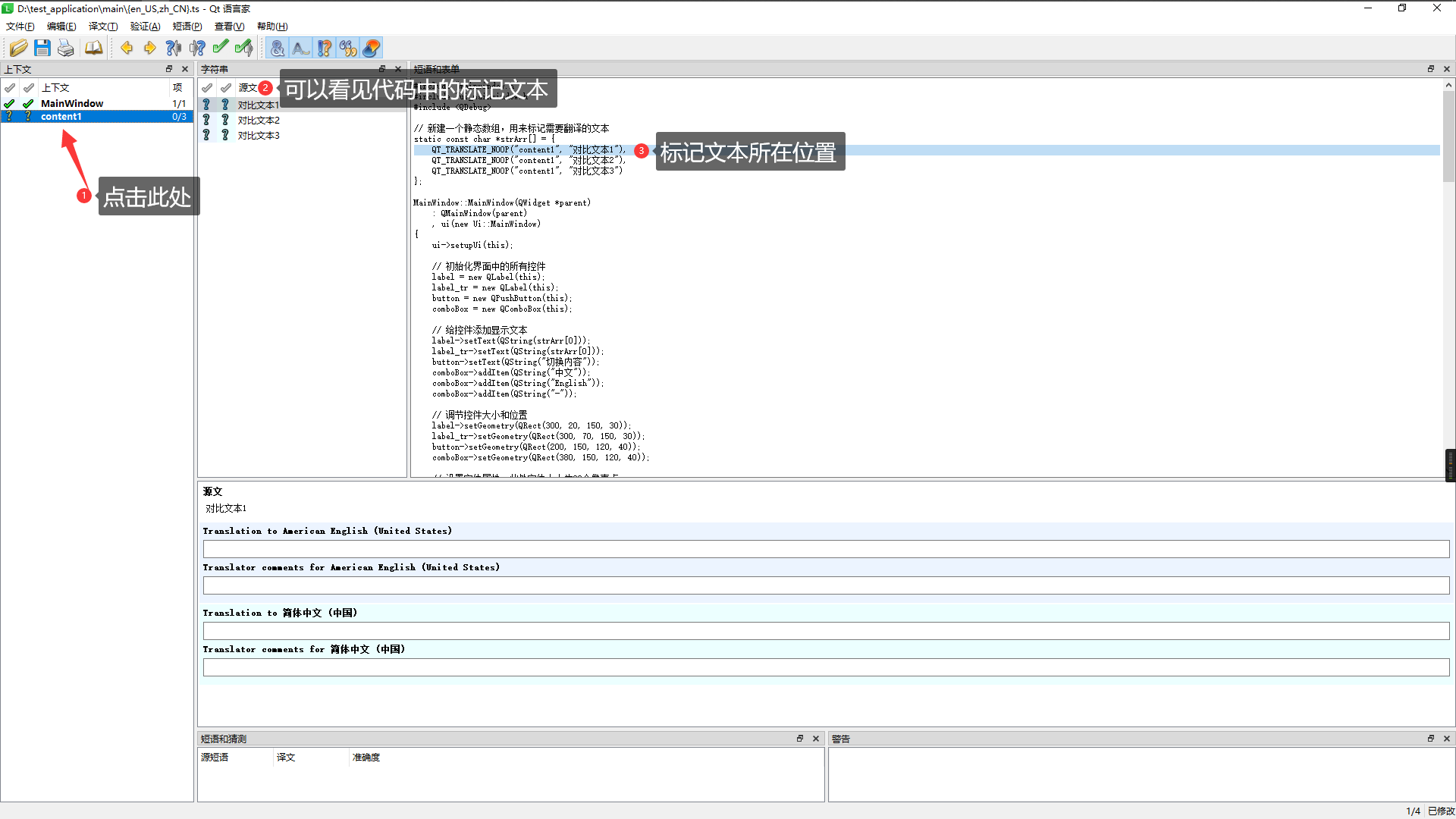1456x819 pixels.
Task: Close the 短语和表单 source panel
Action: click(1447, 69)
